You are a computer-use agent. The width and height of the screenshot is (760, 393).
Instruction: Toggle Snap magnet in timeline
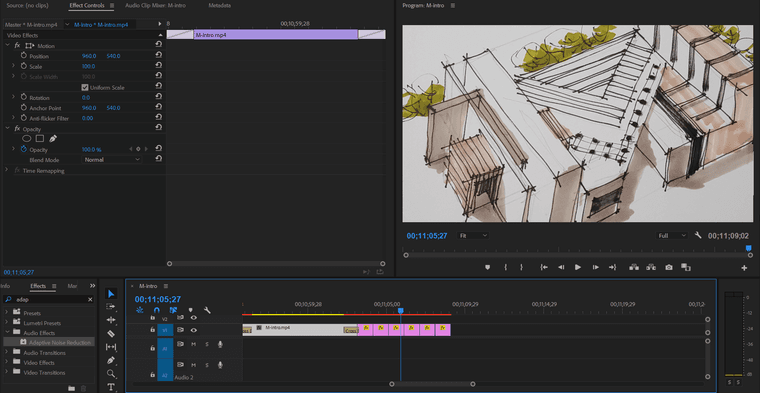157,310
